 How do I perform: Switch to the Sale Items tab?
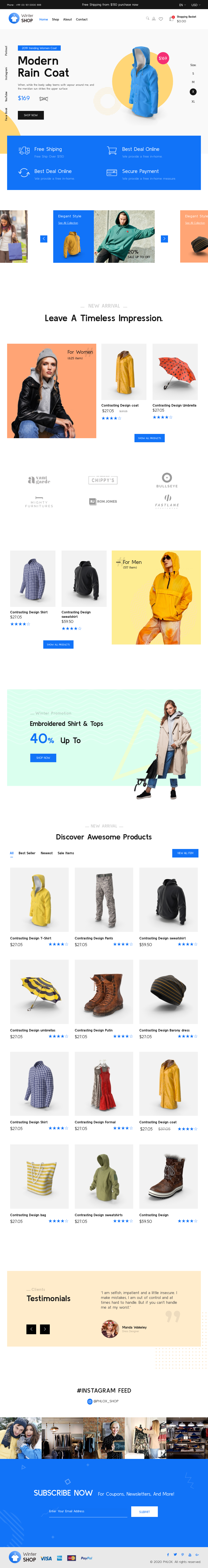(66, 853)
